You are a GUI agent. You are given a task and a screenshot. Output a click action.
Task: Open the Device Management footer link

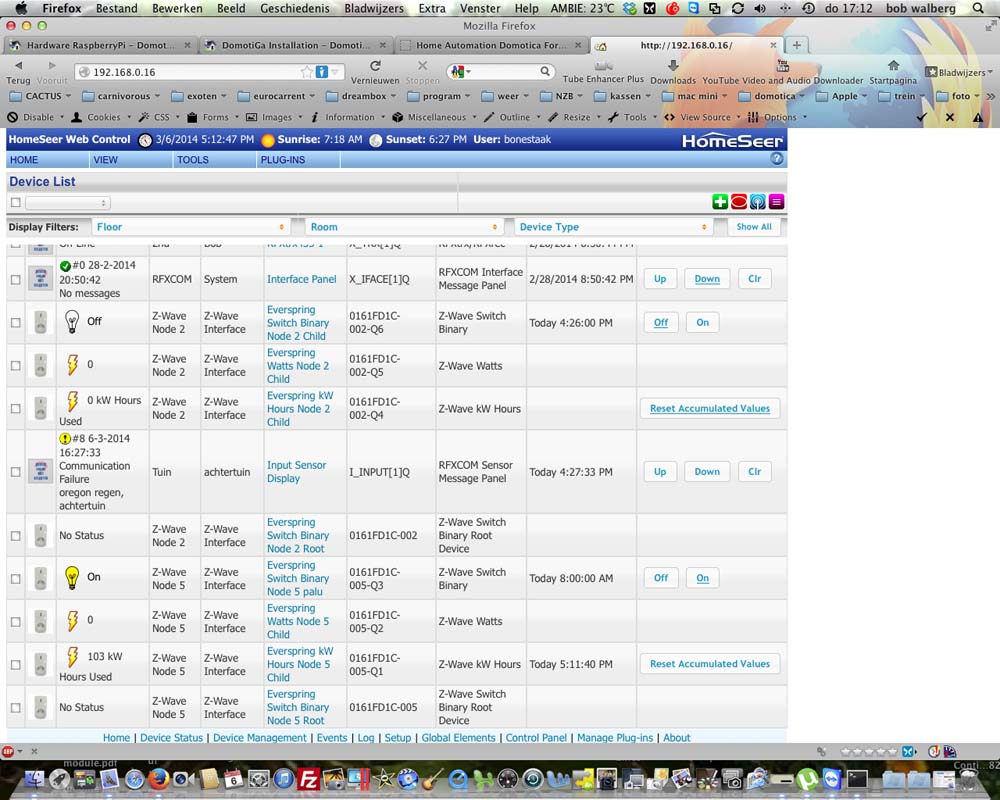pos(260,737)
